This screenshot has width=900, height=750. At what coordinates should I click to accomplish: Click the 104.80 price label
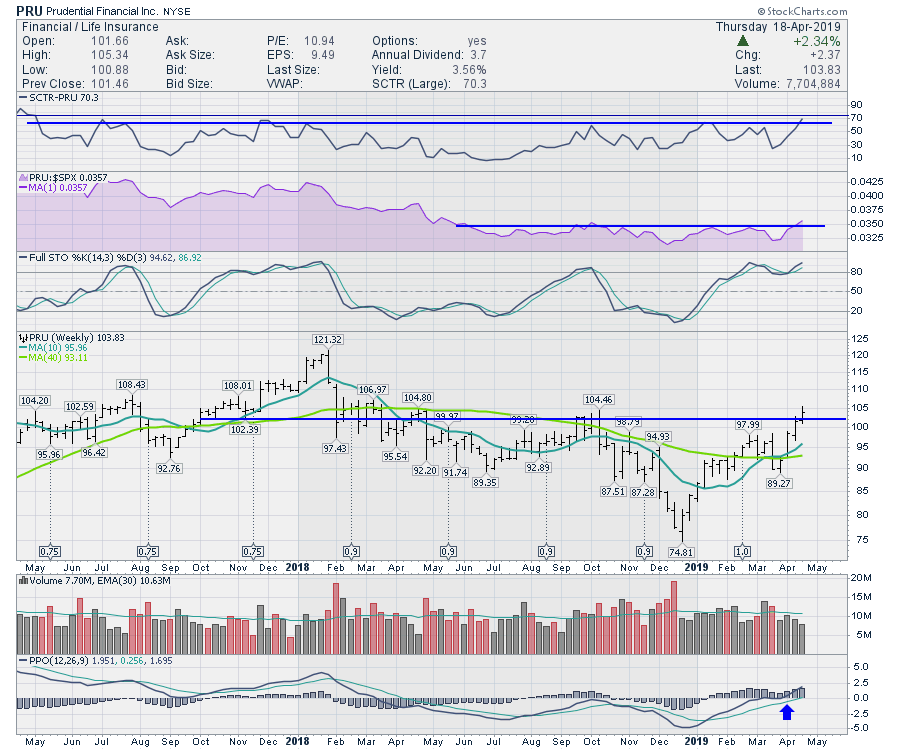(417, 398)
